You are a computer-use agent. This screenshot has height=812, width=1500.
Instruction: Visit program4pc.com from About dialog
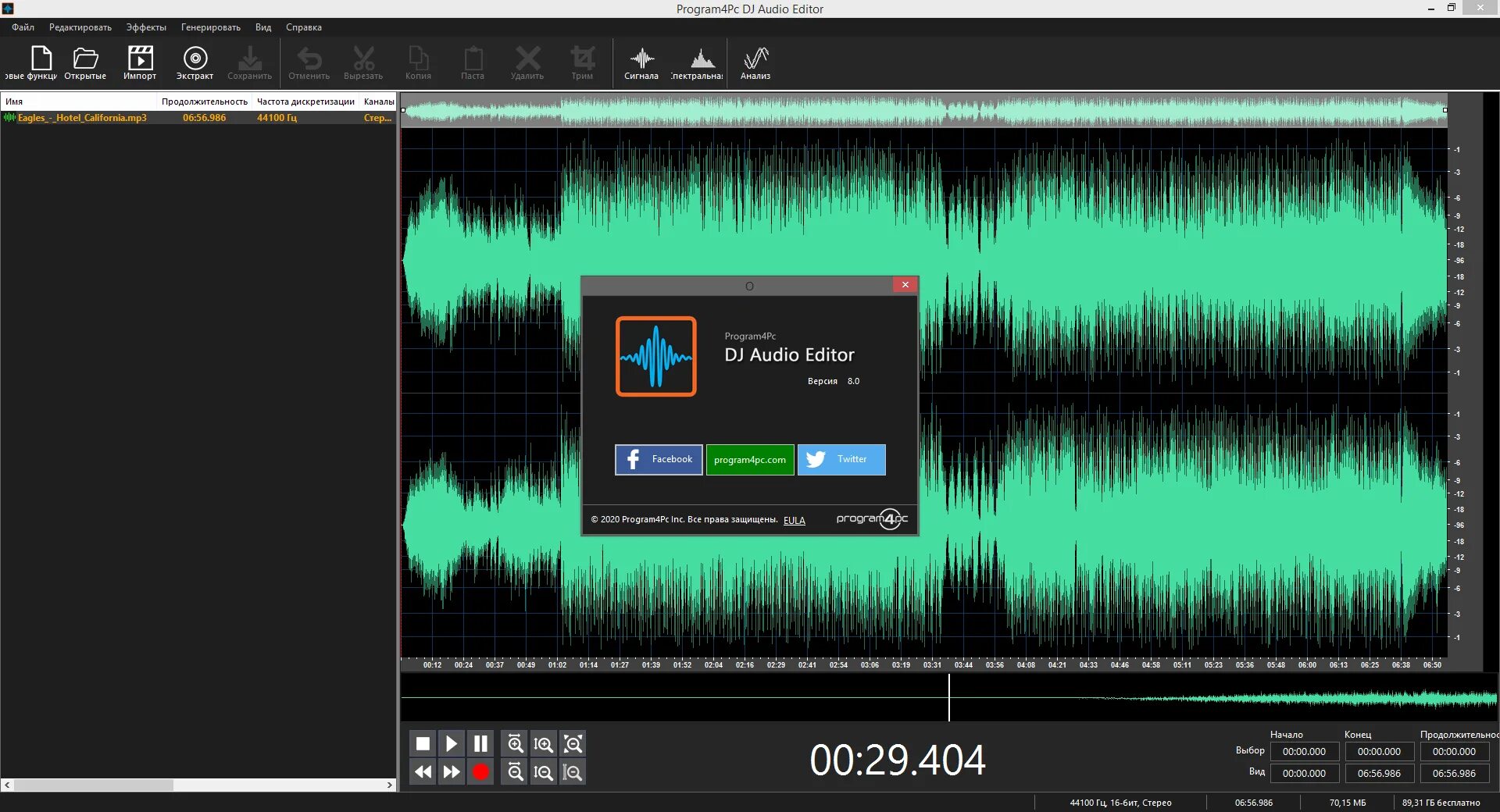[750, 460]
